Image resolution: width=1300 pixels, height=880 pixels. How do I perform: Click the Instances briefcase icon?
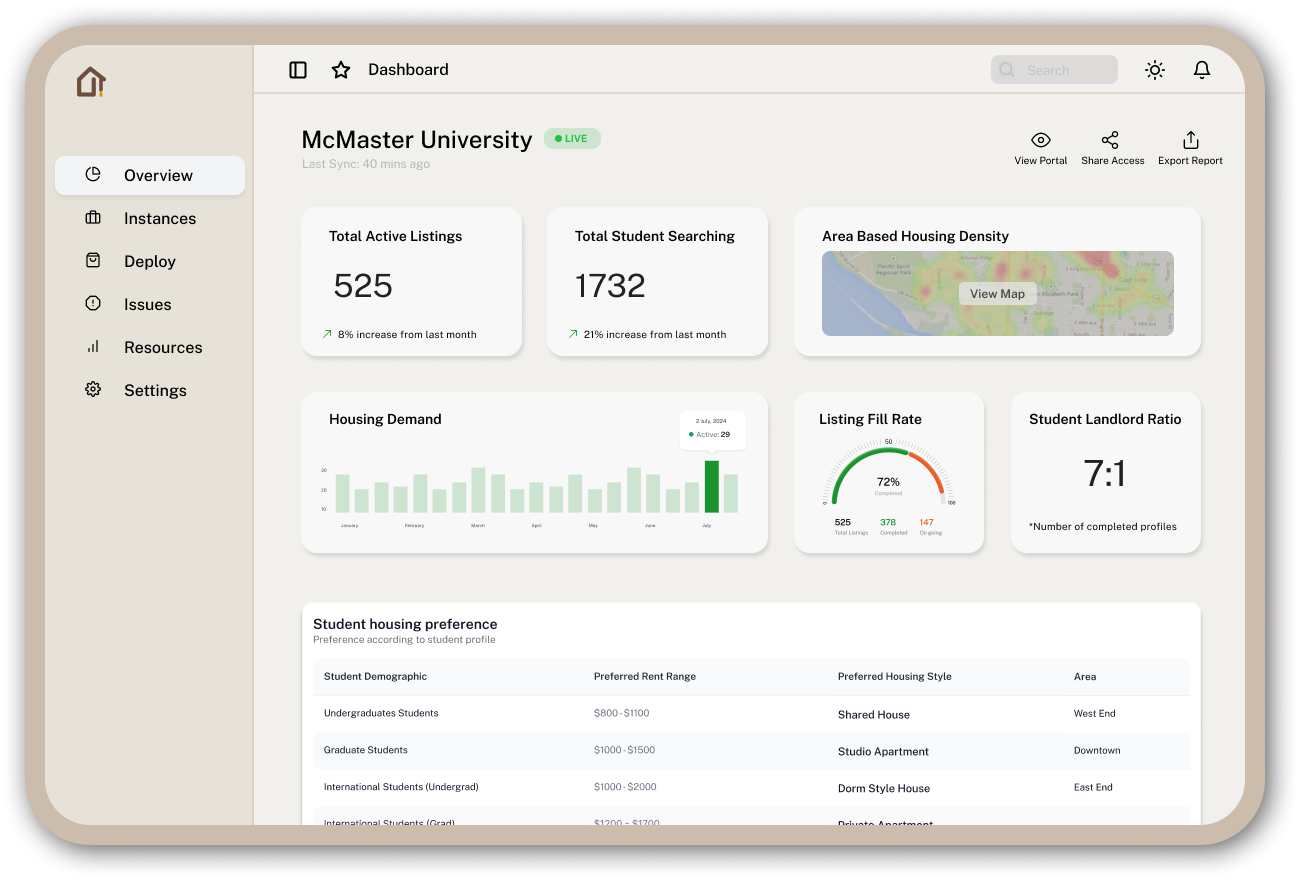(93, 218)
